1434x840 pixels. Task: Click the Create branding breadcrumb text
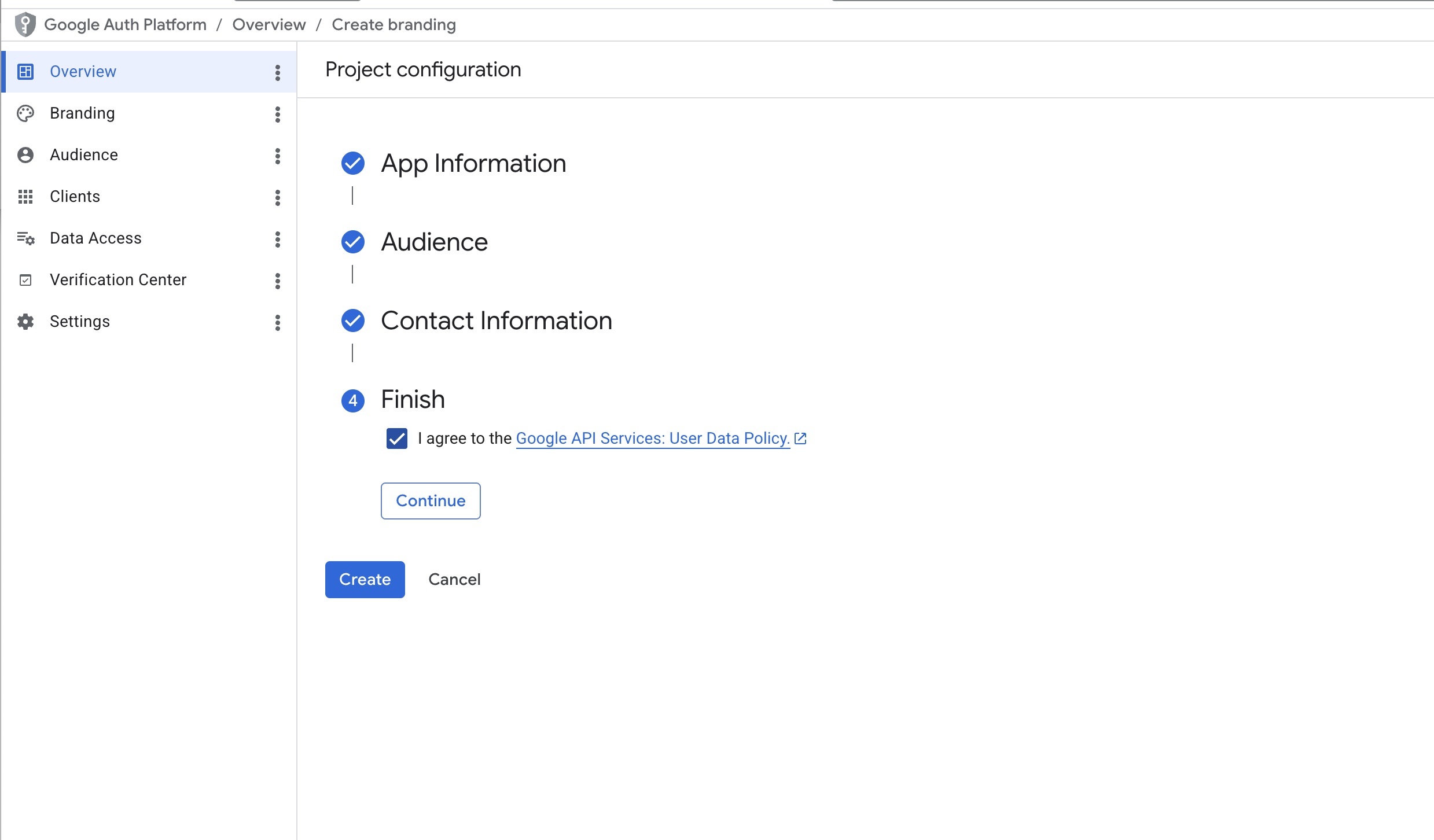[x=394, y=24]
